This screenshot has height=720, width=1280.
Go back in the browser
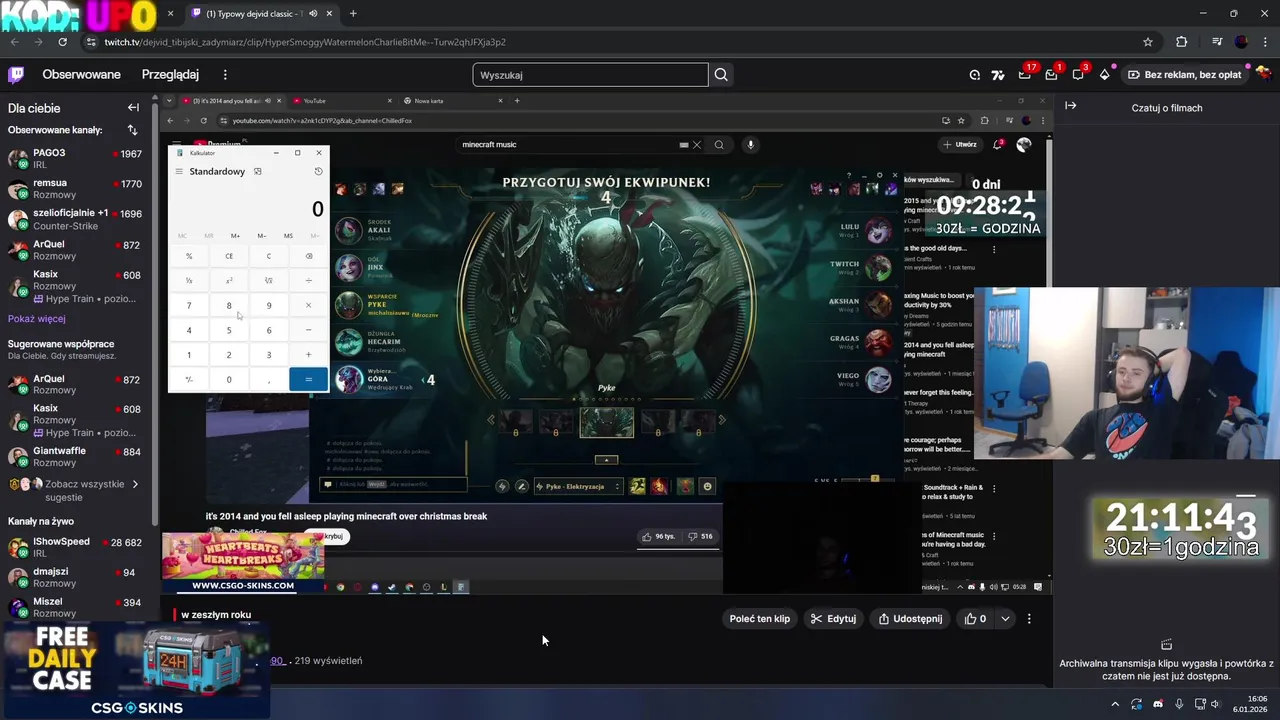15,42
